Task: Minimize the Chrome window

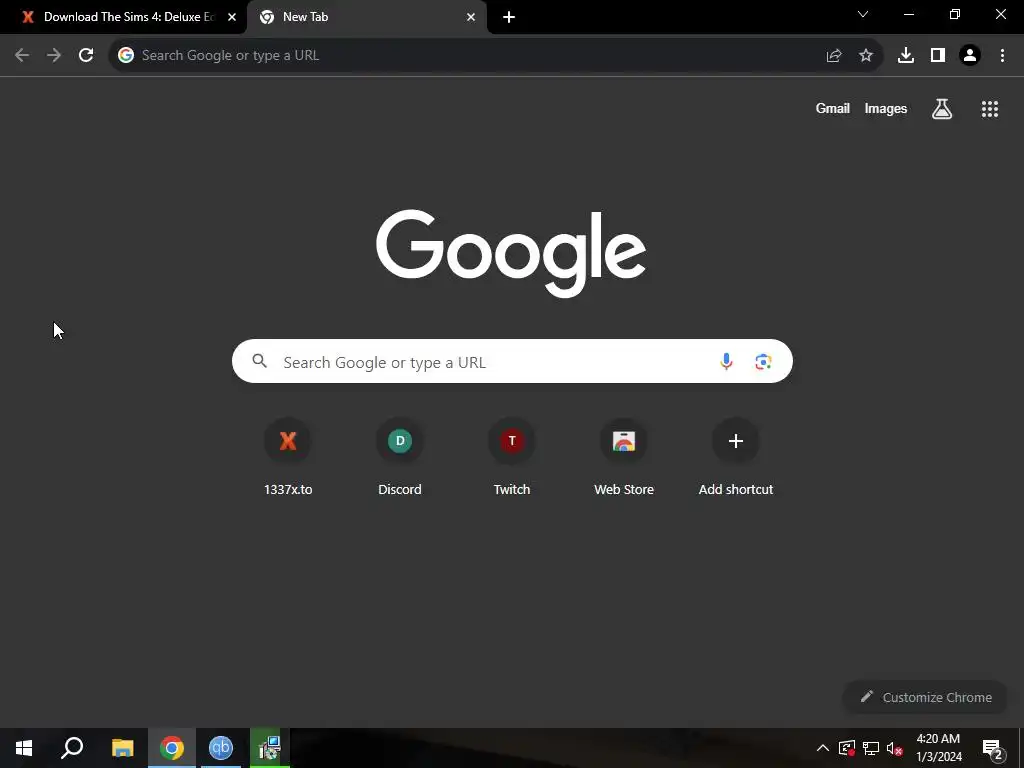Action: coord(908,14)
